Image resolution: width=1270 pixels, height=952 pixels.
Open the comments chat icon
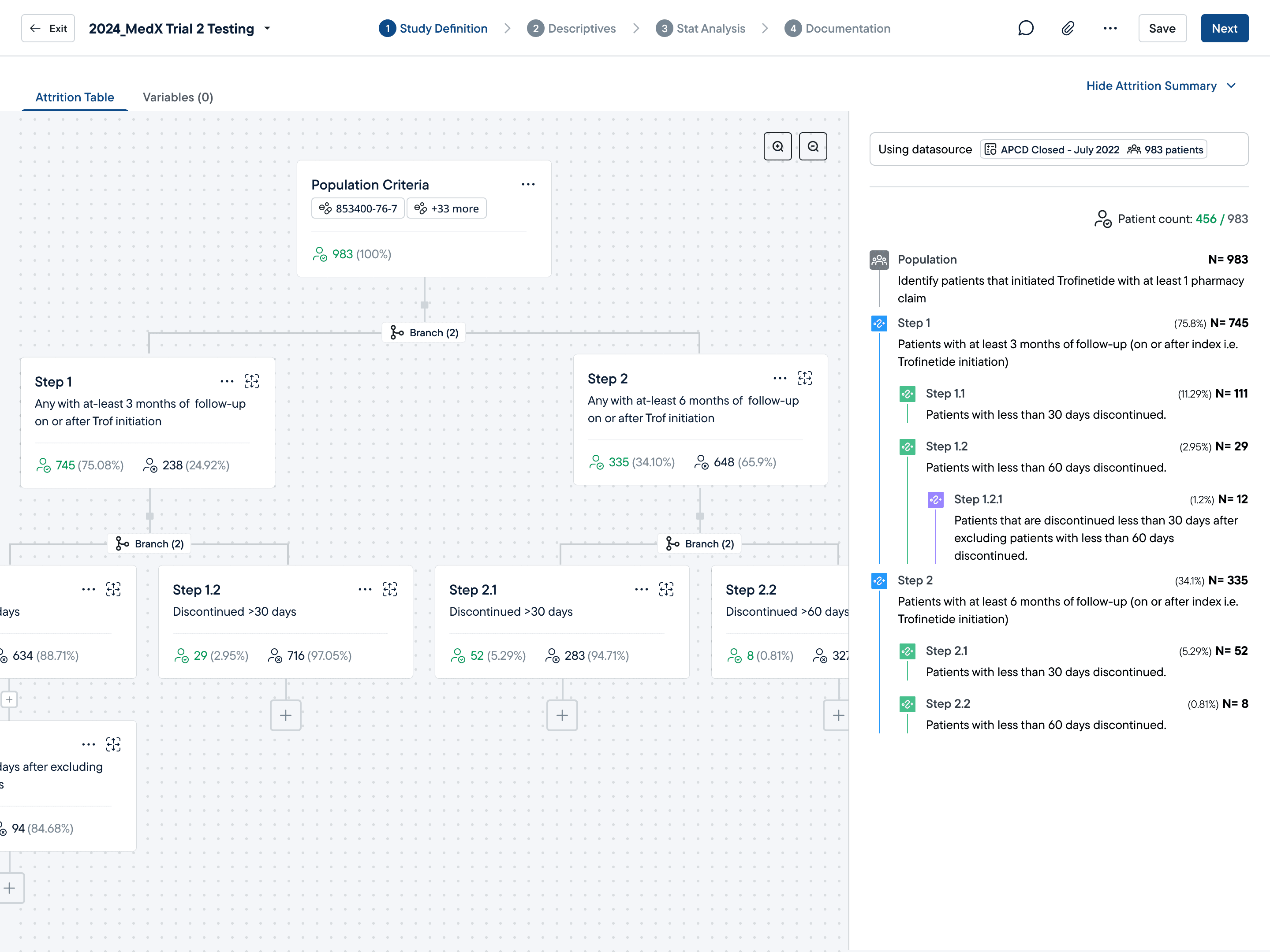pos(1025,28)
